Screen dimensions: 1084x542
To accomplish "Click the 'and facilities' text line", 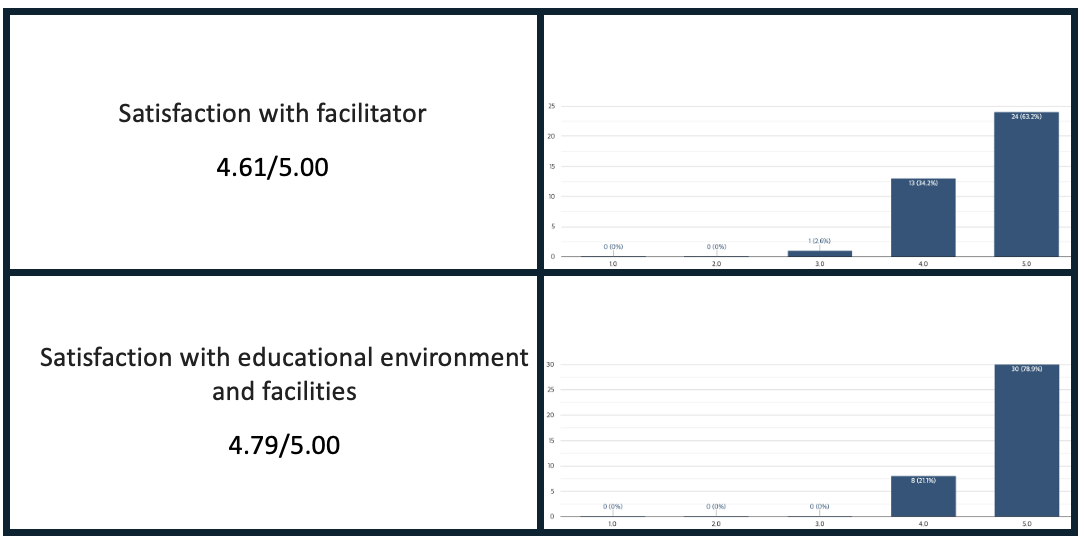I will click(x=283, y=391).
